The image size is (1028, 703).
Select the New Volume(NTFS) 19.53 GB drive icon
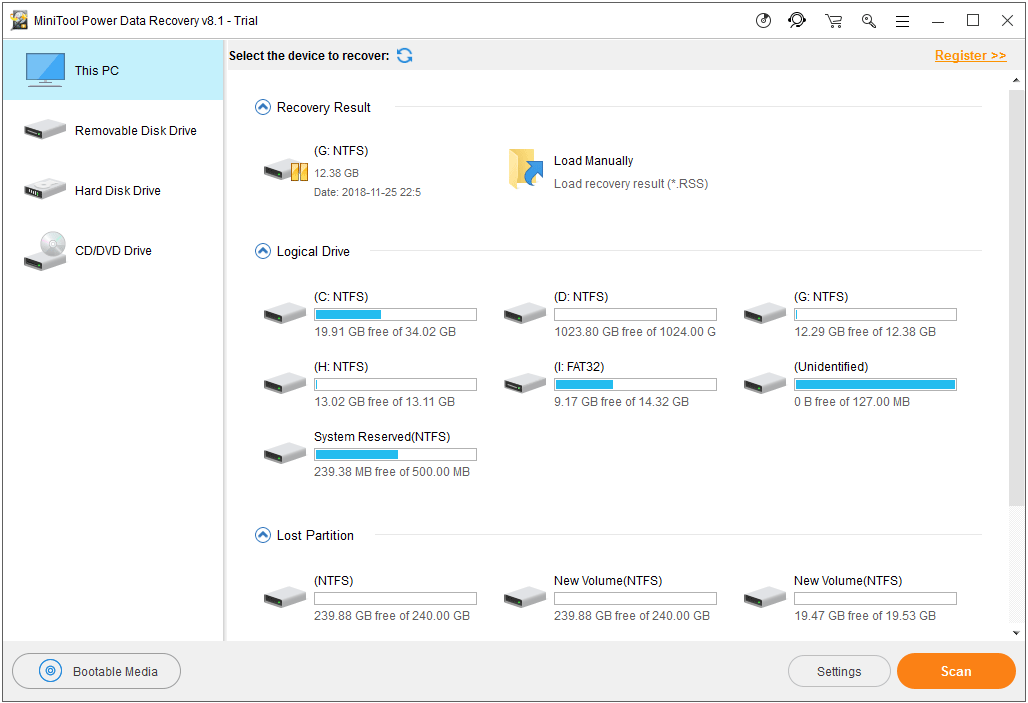[x=764, y=597]
